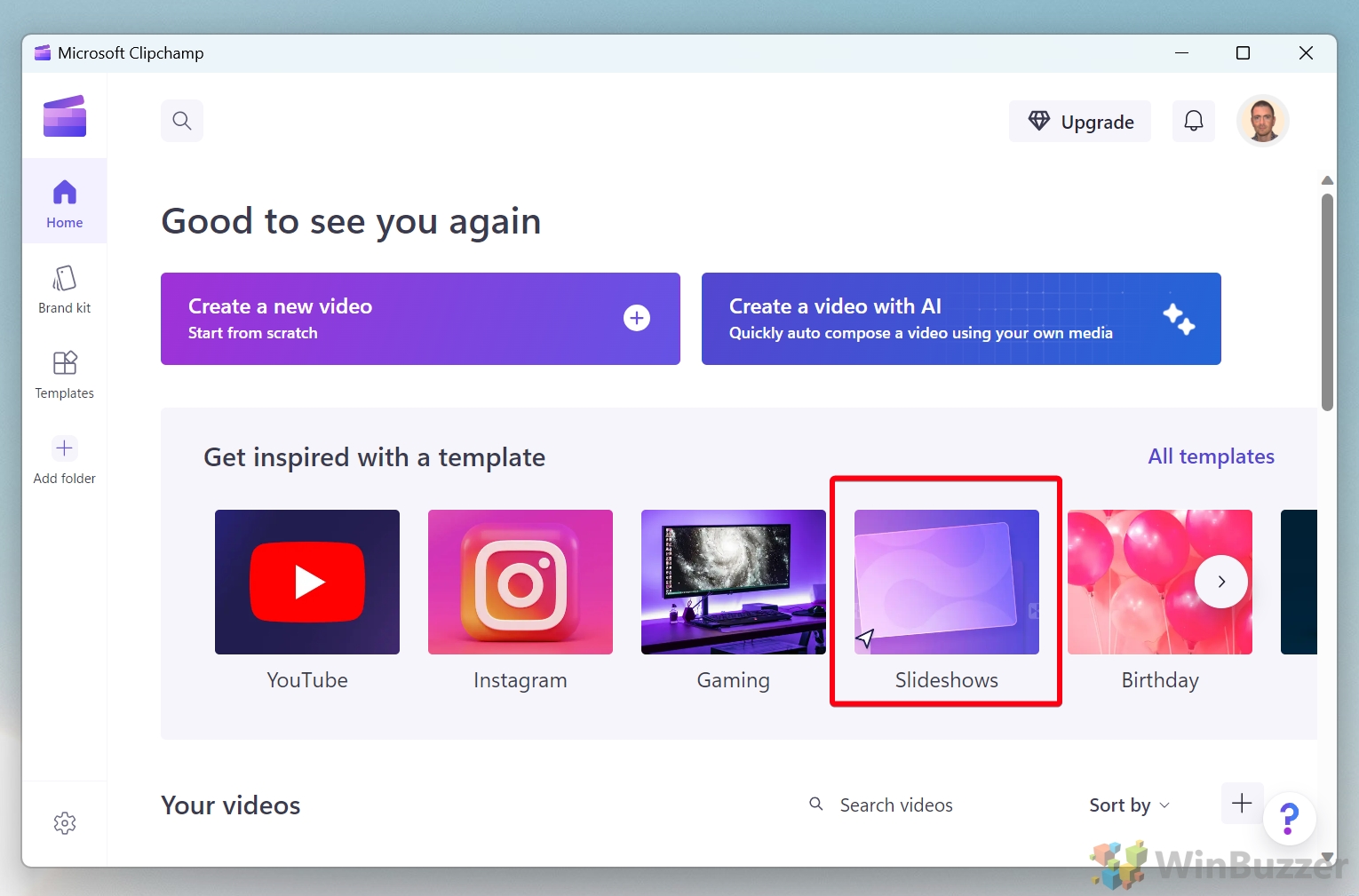Click the Clipchamp title bar icon
Screen dimensions: 1359x896
pyautogui.click(x=42, y=52)
